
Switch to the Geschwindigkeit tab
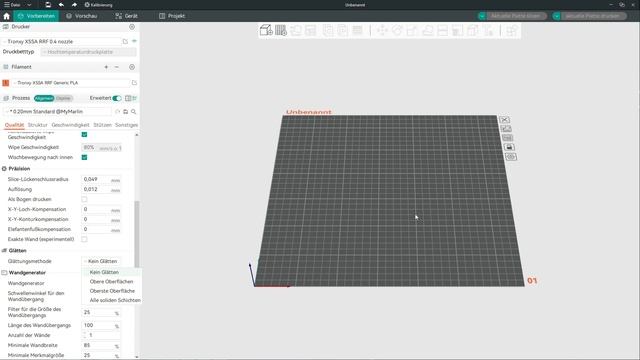tap(70, 125)
